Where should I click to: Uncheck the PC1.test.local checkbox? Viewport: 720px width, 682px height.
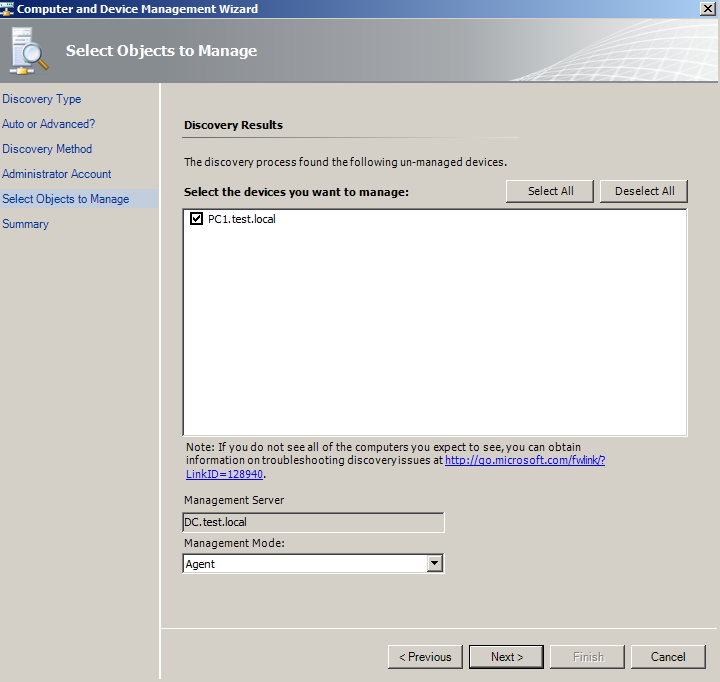coord(196,219)
